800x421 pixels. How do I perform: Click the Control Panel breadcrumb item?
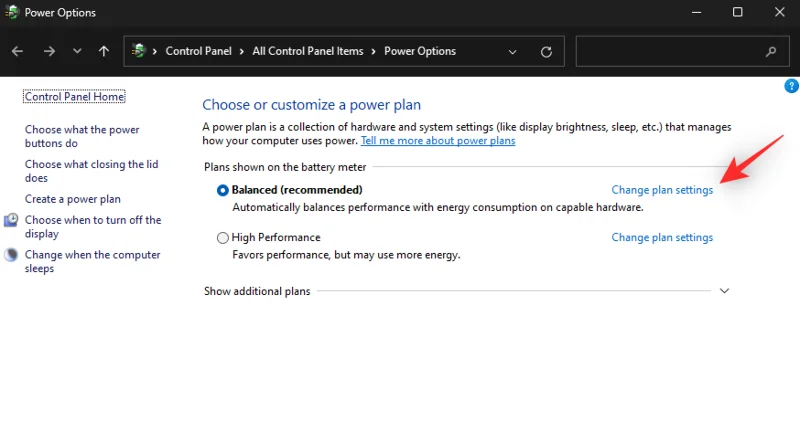coord(199,51)
